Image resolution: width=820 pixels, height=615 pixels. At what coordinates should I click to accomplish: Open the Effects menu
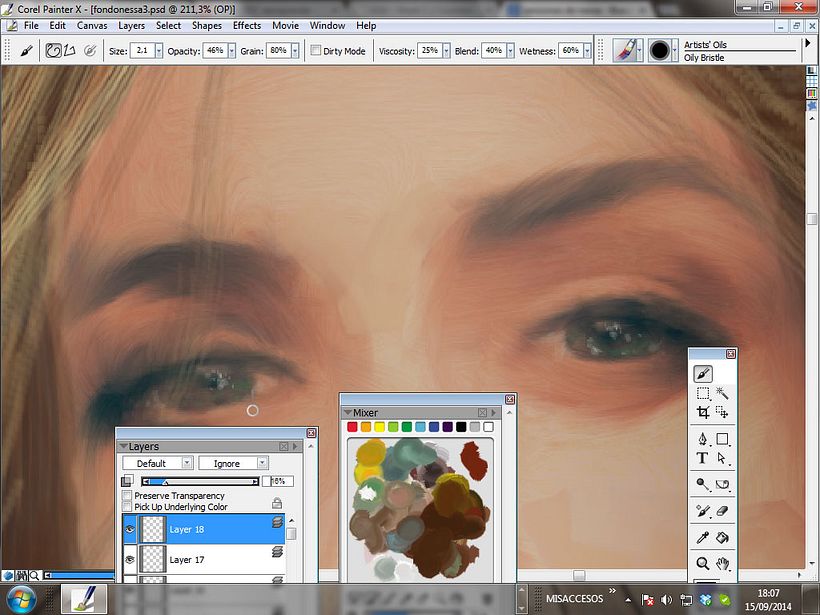[x=246, y=25]
